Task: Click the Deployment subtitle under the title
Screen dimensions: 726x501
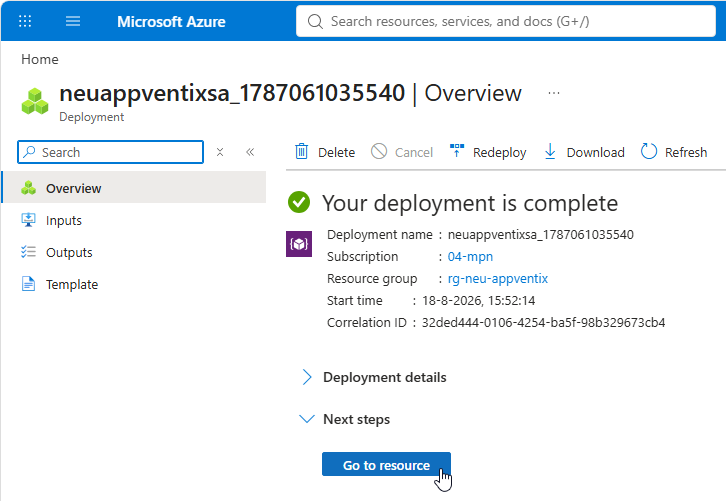Action: (x=92, y=117)
